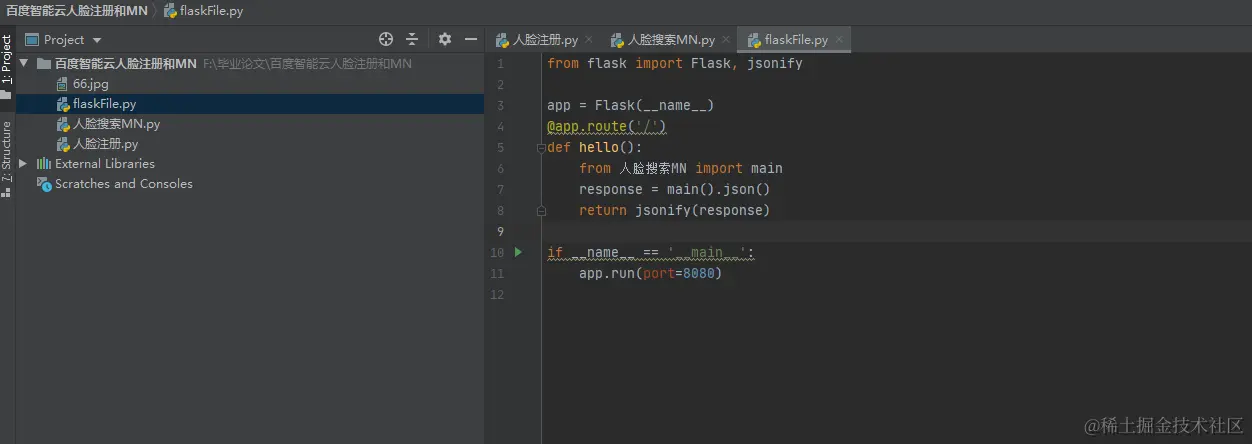Close the flaskFile.py tab

[x=840, y=41]
